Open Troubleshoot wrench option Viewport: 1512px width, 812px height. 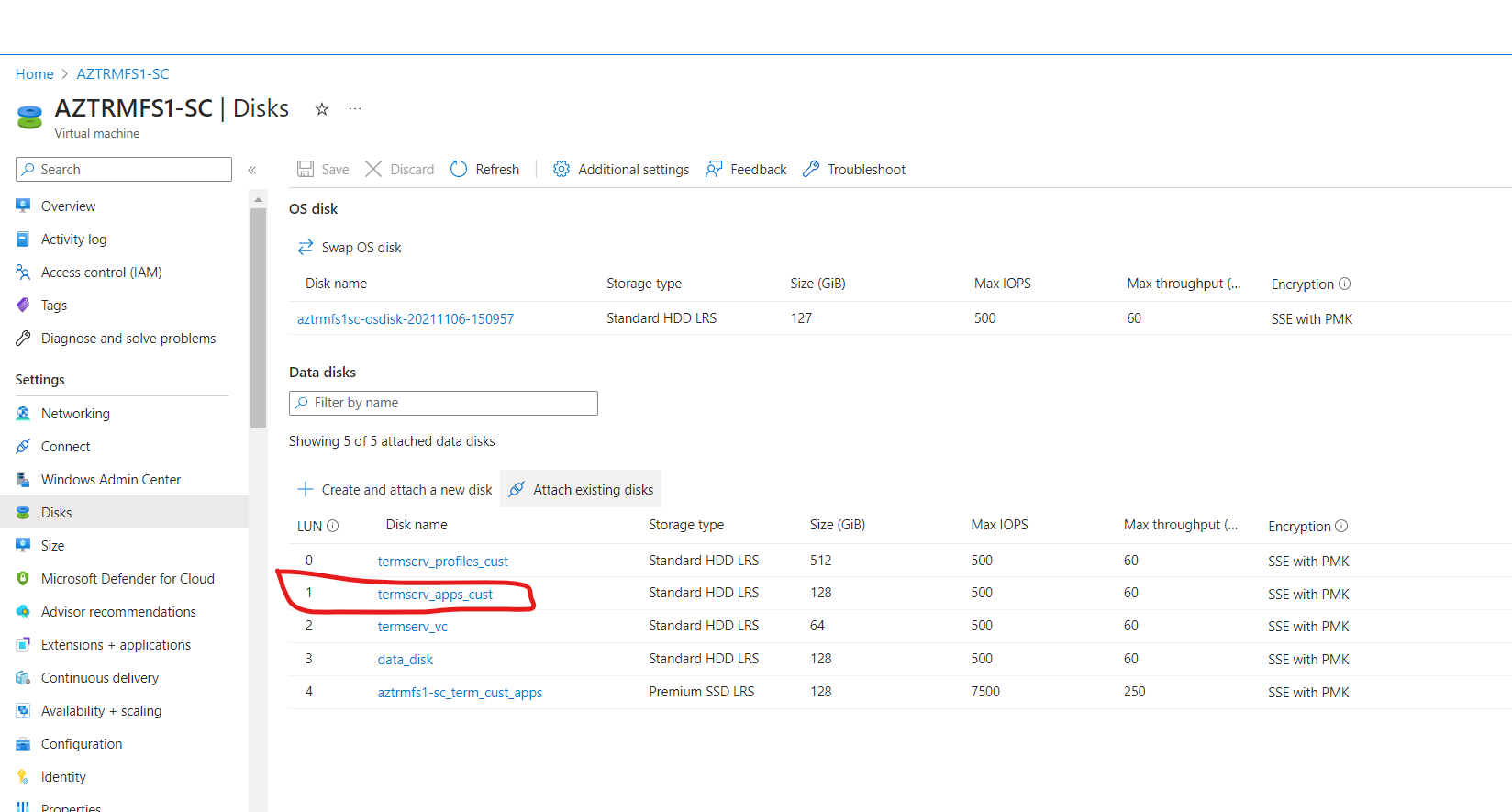click(854, 170)
